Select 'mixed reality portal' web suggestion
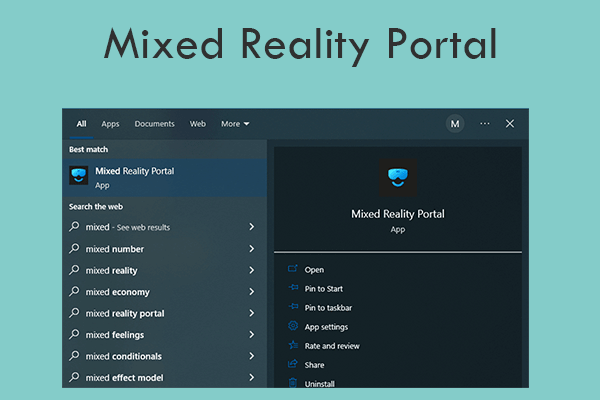This screenshot has height=400, width=600. coord(125,313)
